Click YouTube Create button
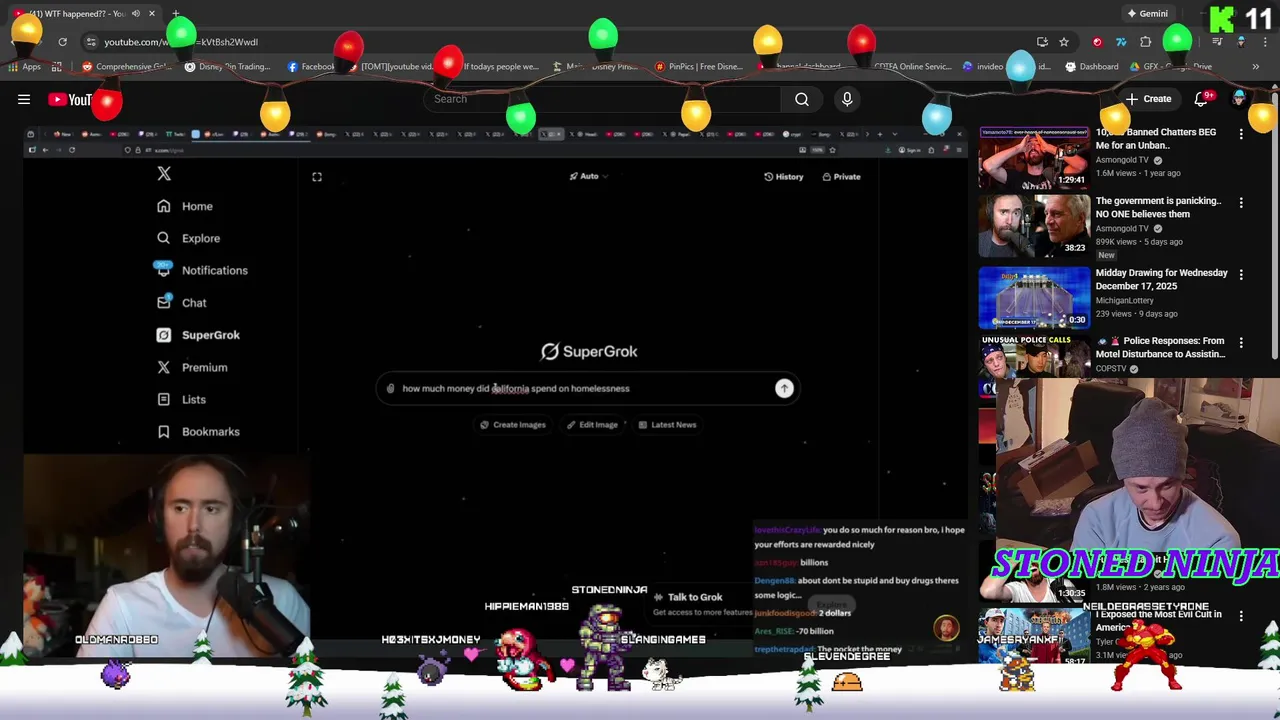This screenshot has height=720, width=1280. (x=1148, y=99)
